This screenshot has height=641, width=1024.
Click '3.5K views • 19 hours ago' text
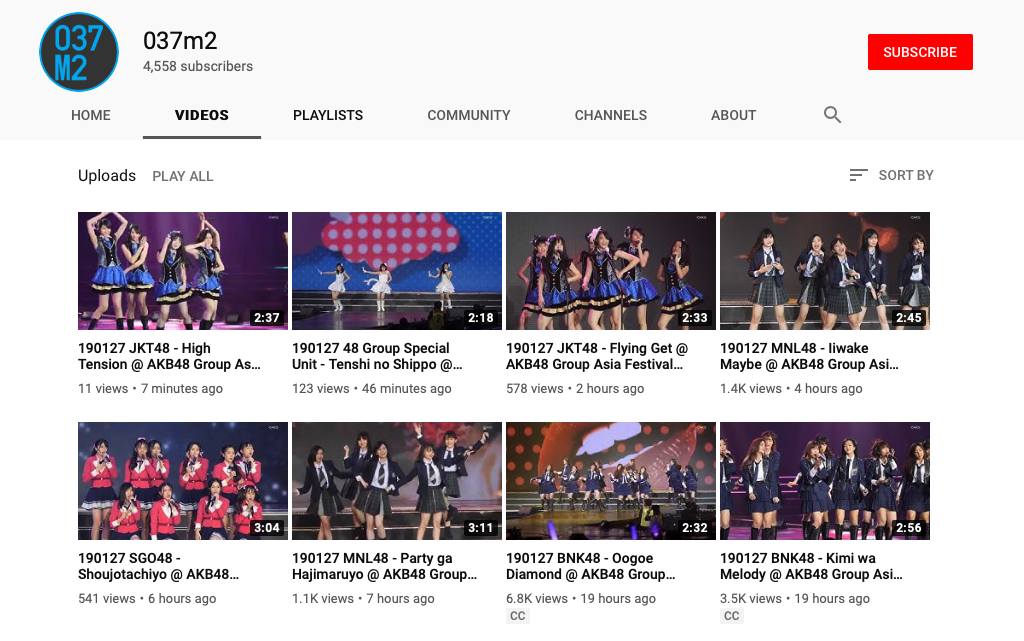(795, 599)
